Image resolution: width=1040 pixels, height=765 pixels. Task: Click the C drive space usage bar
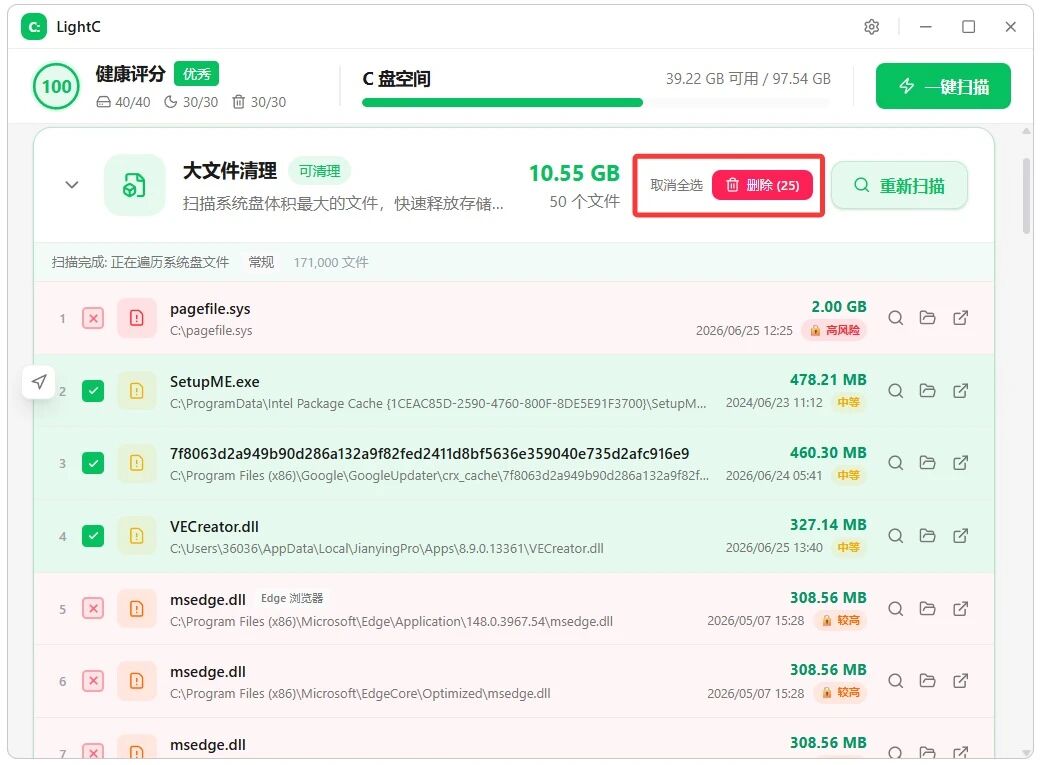(x=596, y=103)
